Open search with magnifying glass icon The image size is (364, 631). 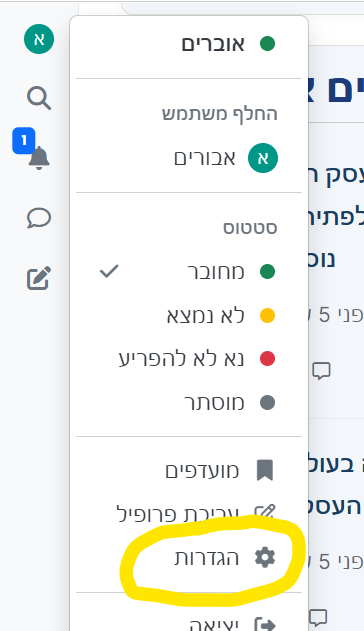point(39,98)
